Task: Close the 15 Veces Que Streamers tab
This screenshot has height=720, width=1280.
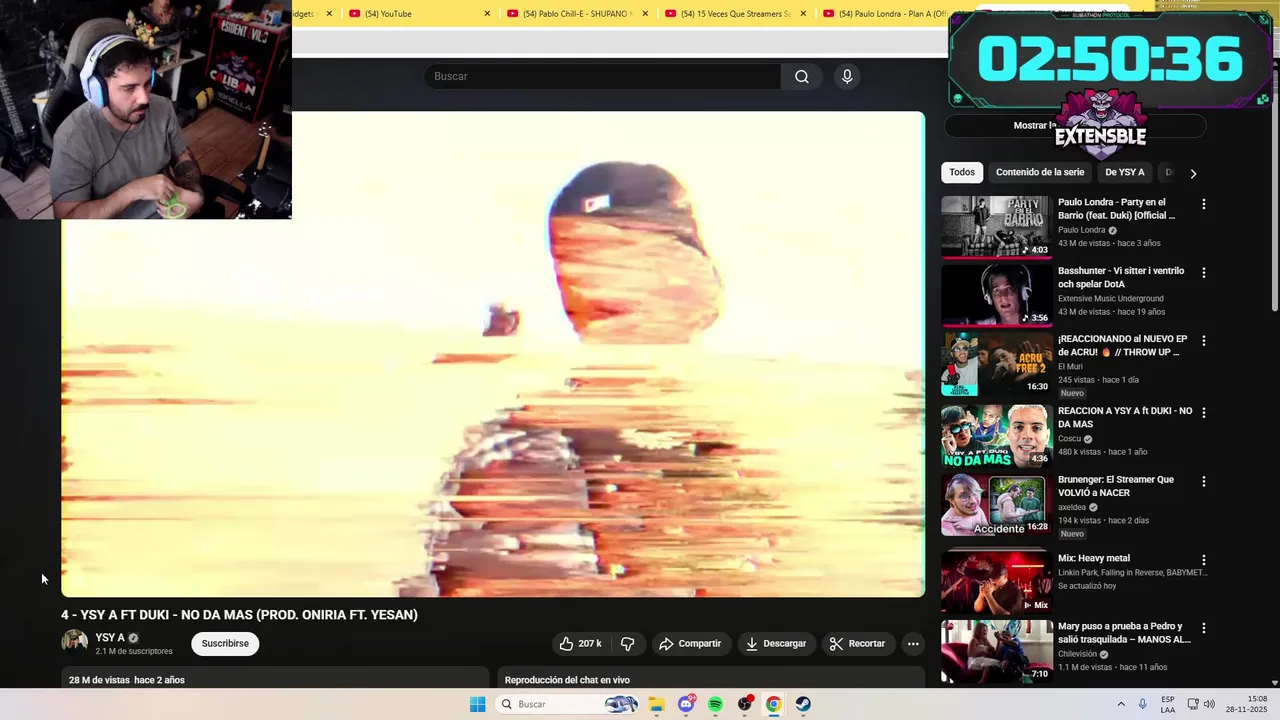Action: pyautogui.click(x=803, y=14)
